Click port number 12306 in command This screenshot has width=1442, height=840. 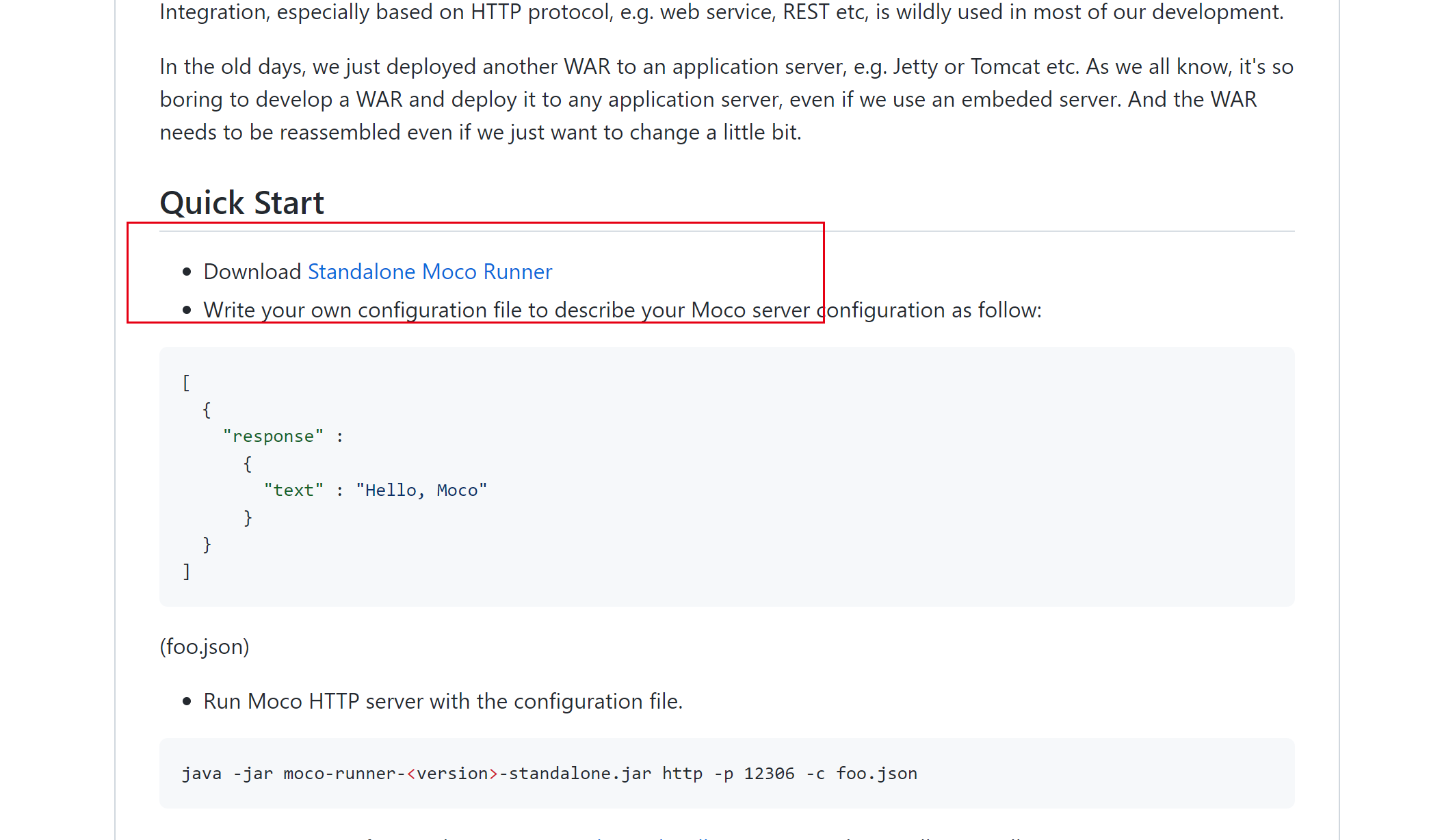coord(769,774)
